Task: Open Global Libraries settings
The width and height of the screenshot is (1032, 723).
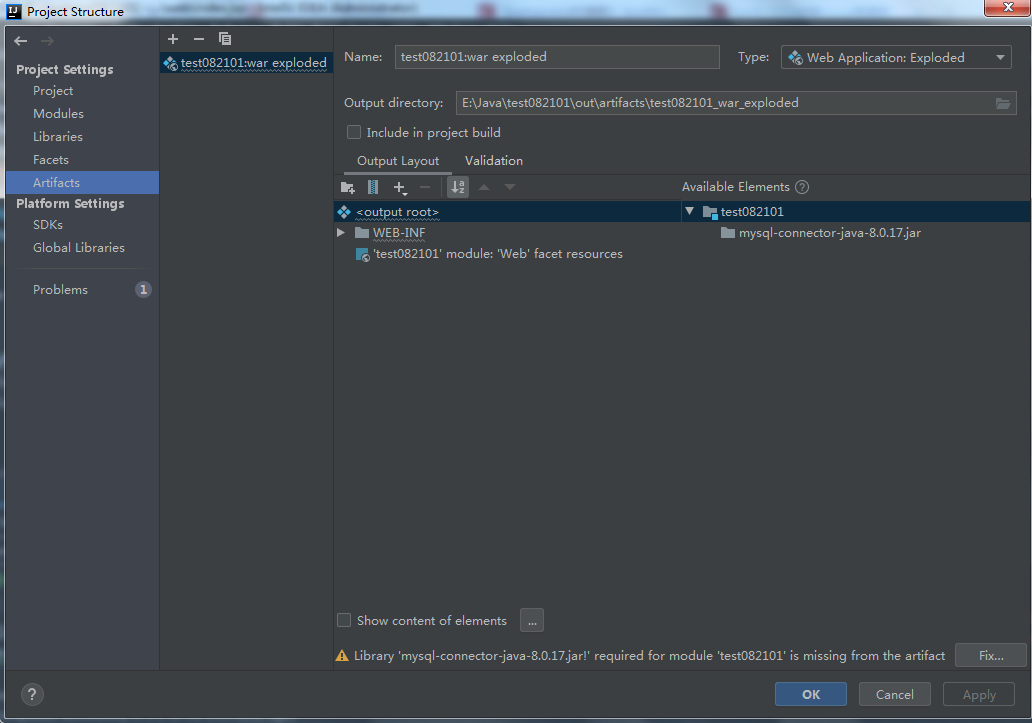Action: (78, 248)
